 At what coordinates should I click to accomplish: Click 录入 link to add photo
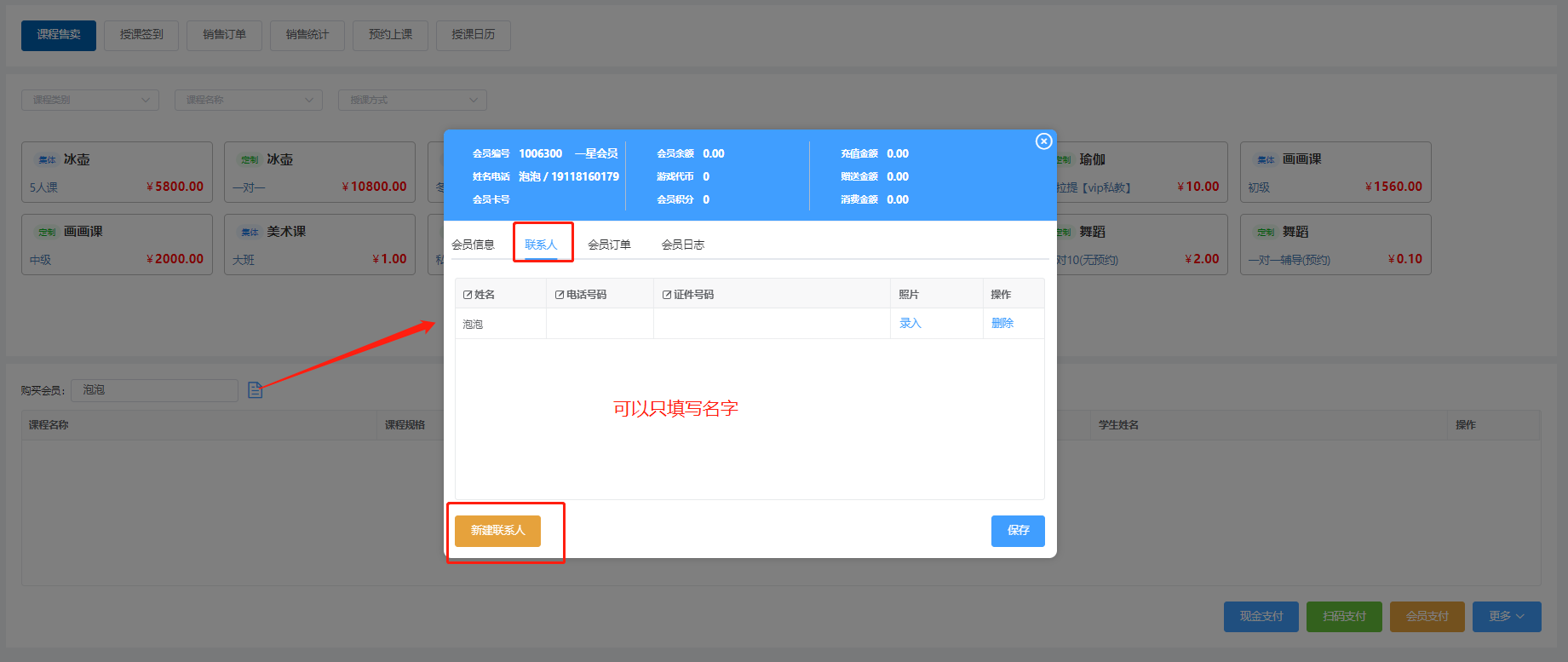910,324
